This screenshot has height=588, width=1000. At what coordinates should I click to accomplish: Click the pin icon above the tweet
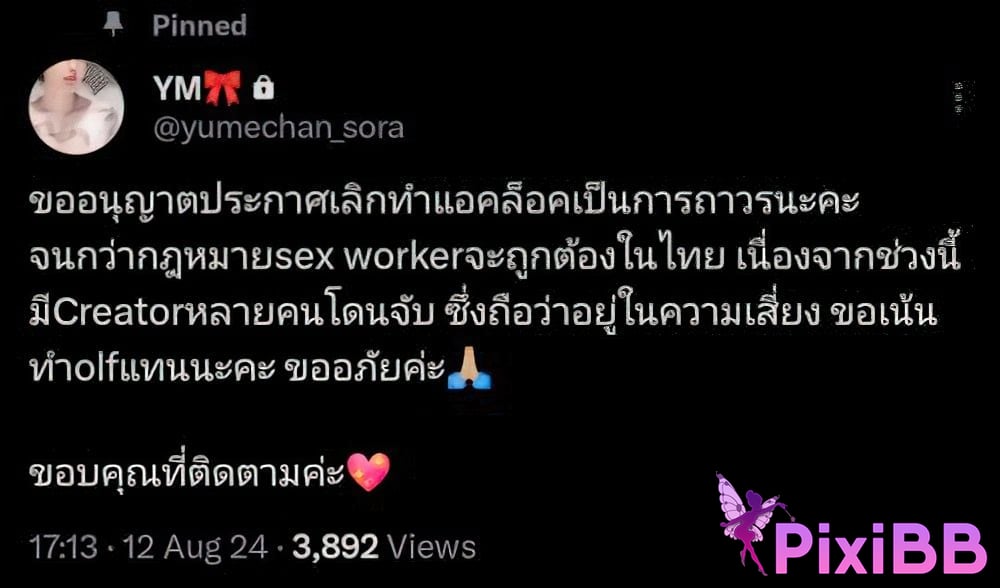point(113,24)
